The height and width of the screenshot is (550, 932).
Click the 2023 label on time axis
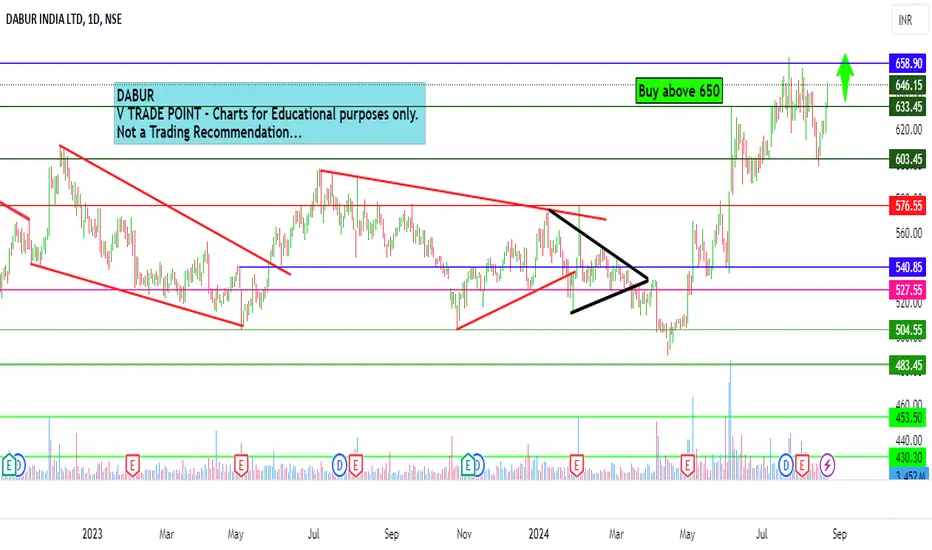[x=92, y=534]
